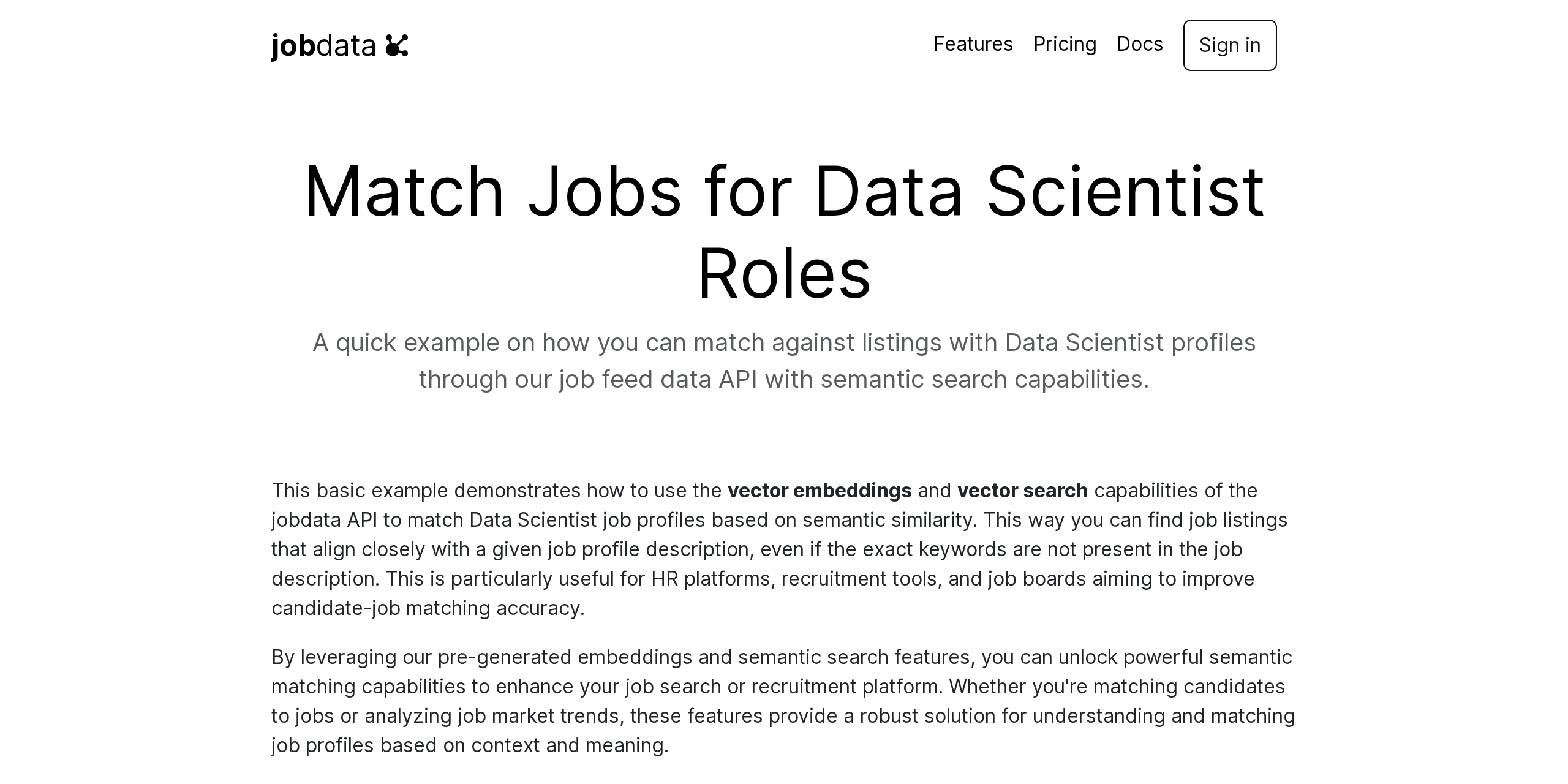Click the Pricing link in the navbar
This screenshot has height=784, width=1568.
click(x=1065, y=45)
